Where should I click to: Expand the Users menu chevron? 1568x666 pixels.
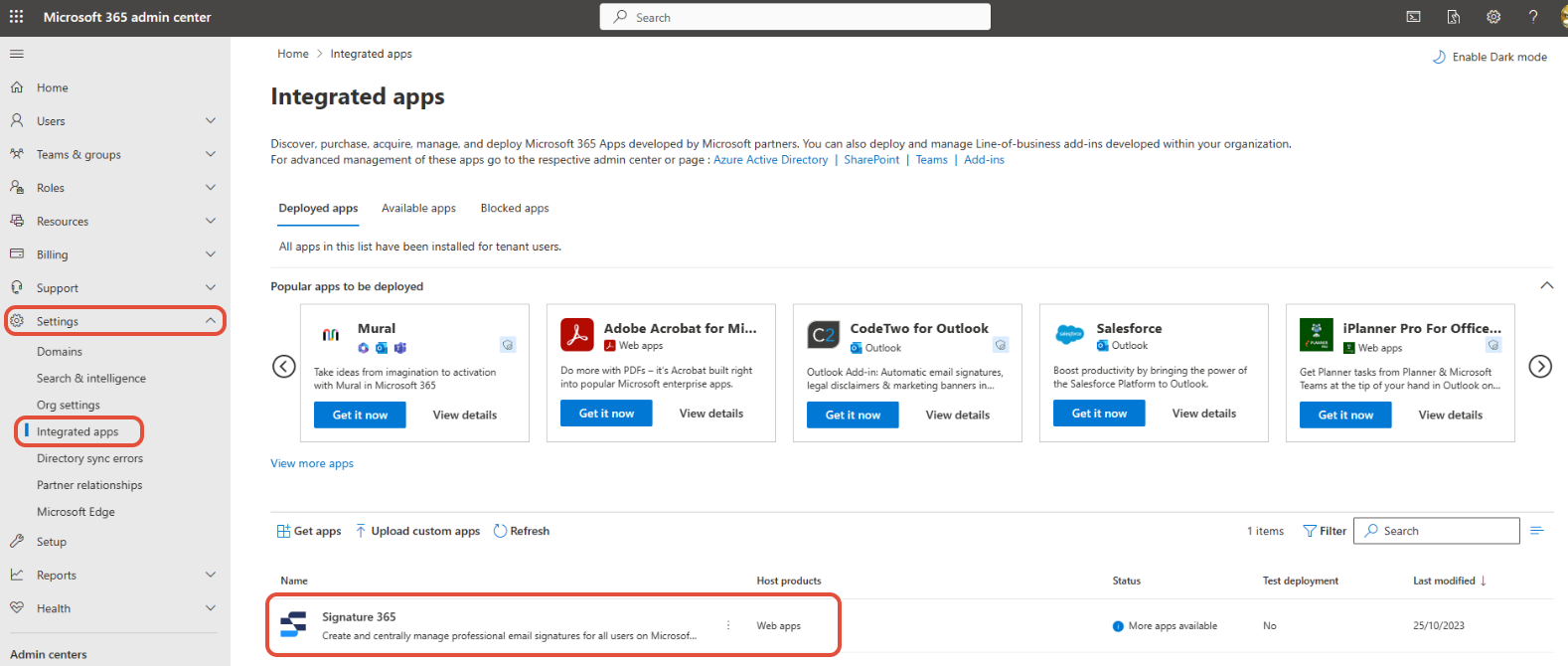point(211,120)
